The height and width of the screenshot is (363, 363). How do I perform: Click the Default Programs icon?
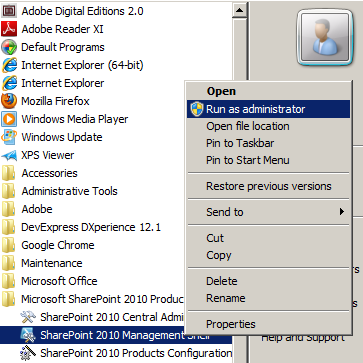coord(9,47)
